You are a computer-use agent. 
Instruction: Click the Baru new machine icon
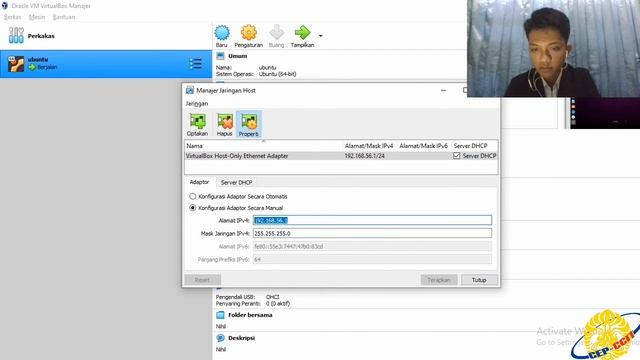click(x=222, y=33)
